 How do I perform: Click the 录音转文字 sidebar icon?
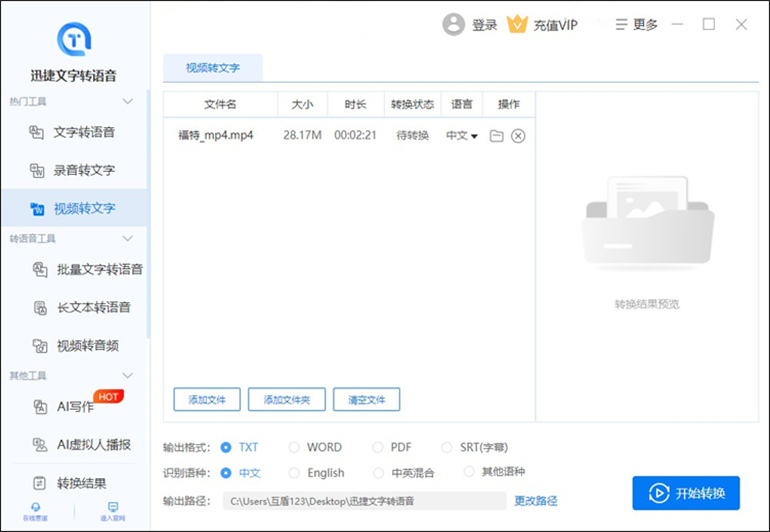(37, 170)
